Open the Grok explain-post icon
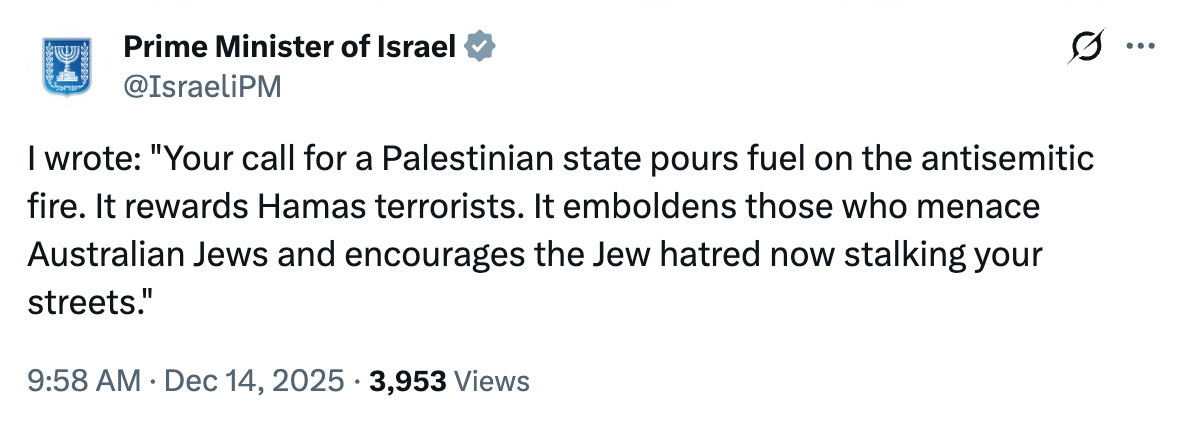The width and height of the screenshot is (1180, 422). point(1084,46)
